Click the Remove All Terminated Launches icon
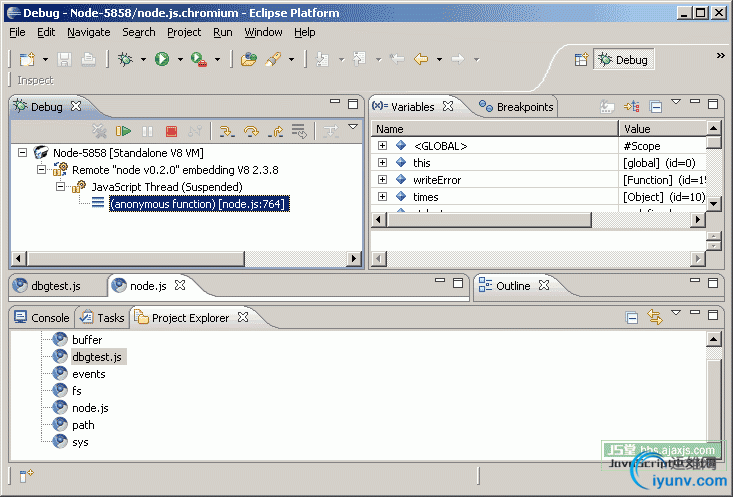Screen dimensions: 733x497 coord(99,131)
